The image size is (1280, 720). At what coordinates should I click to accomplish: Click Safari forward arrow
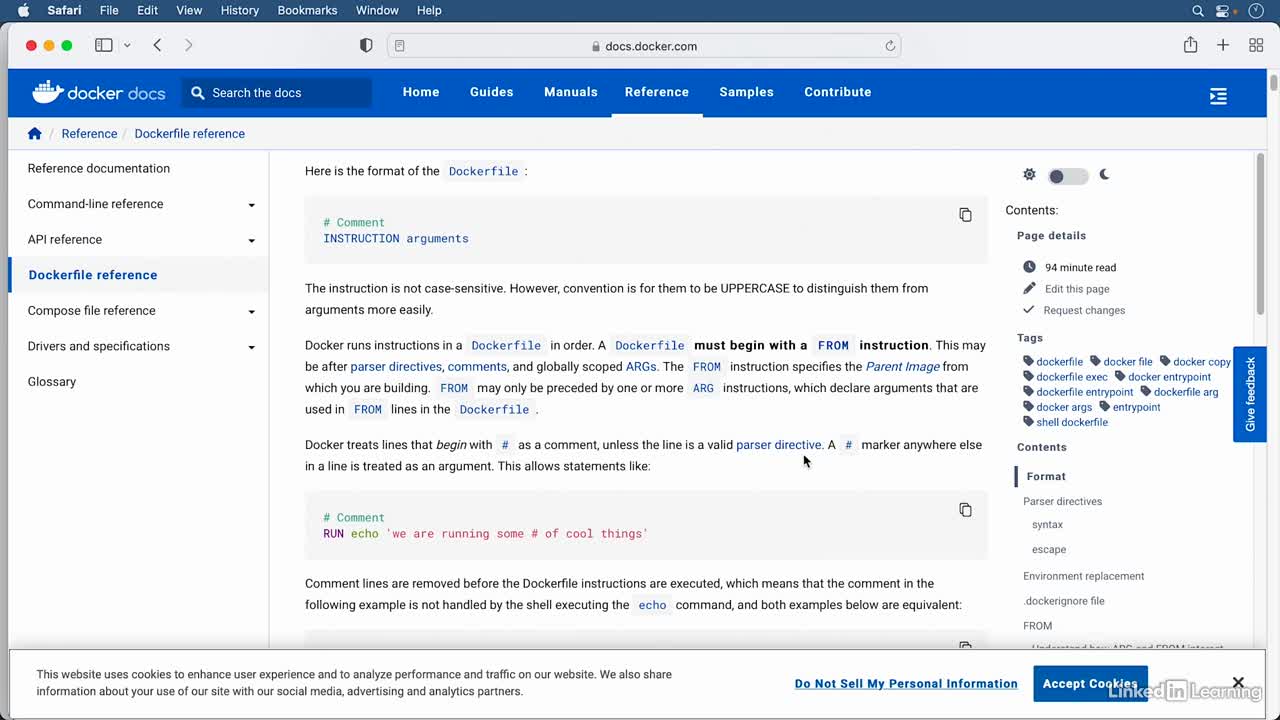[188, 45]
